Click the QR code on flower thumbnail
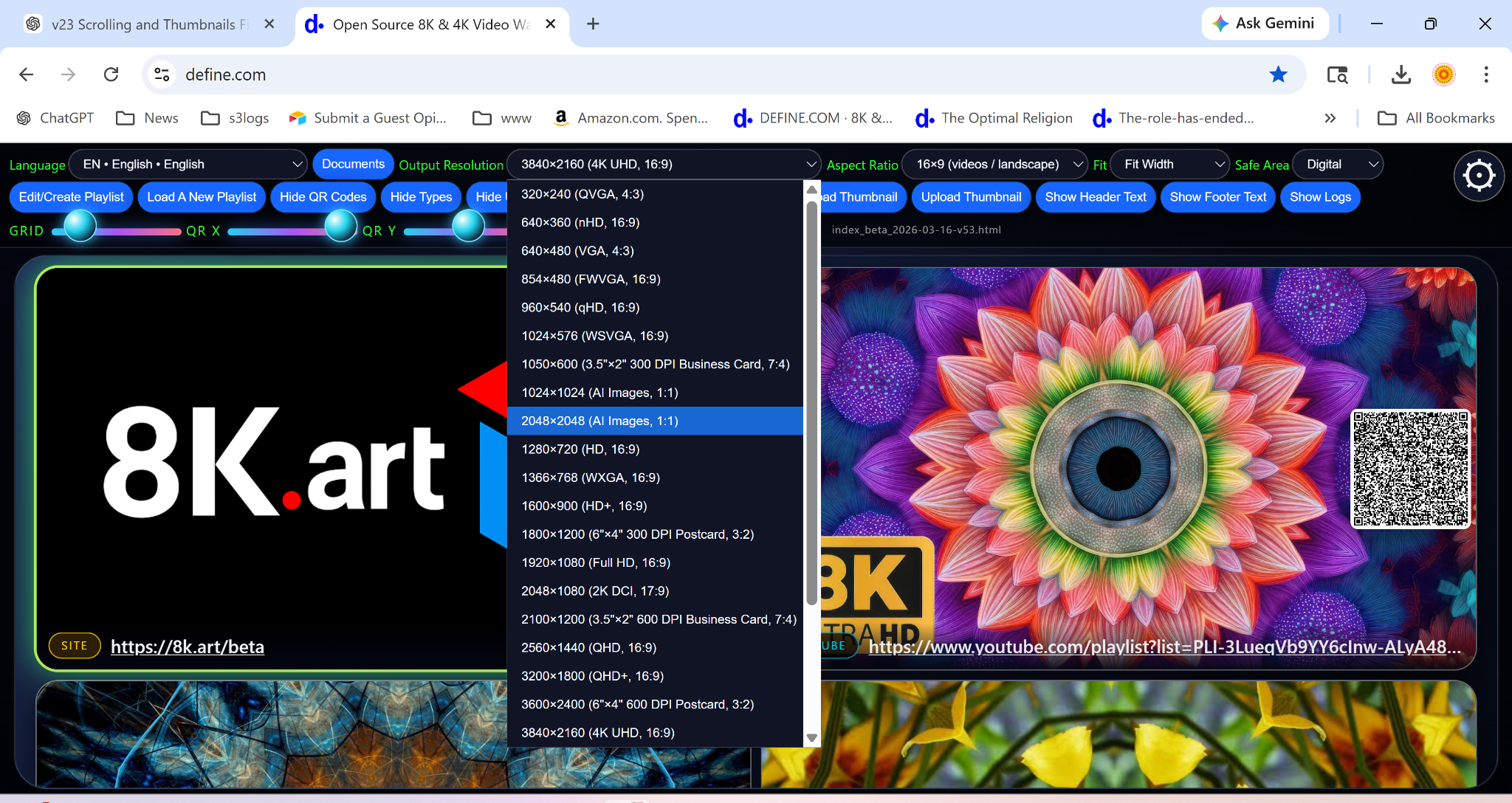This screenshot has width=1512, height=803. pyautogui.click(x=1410, y=469)
